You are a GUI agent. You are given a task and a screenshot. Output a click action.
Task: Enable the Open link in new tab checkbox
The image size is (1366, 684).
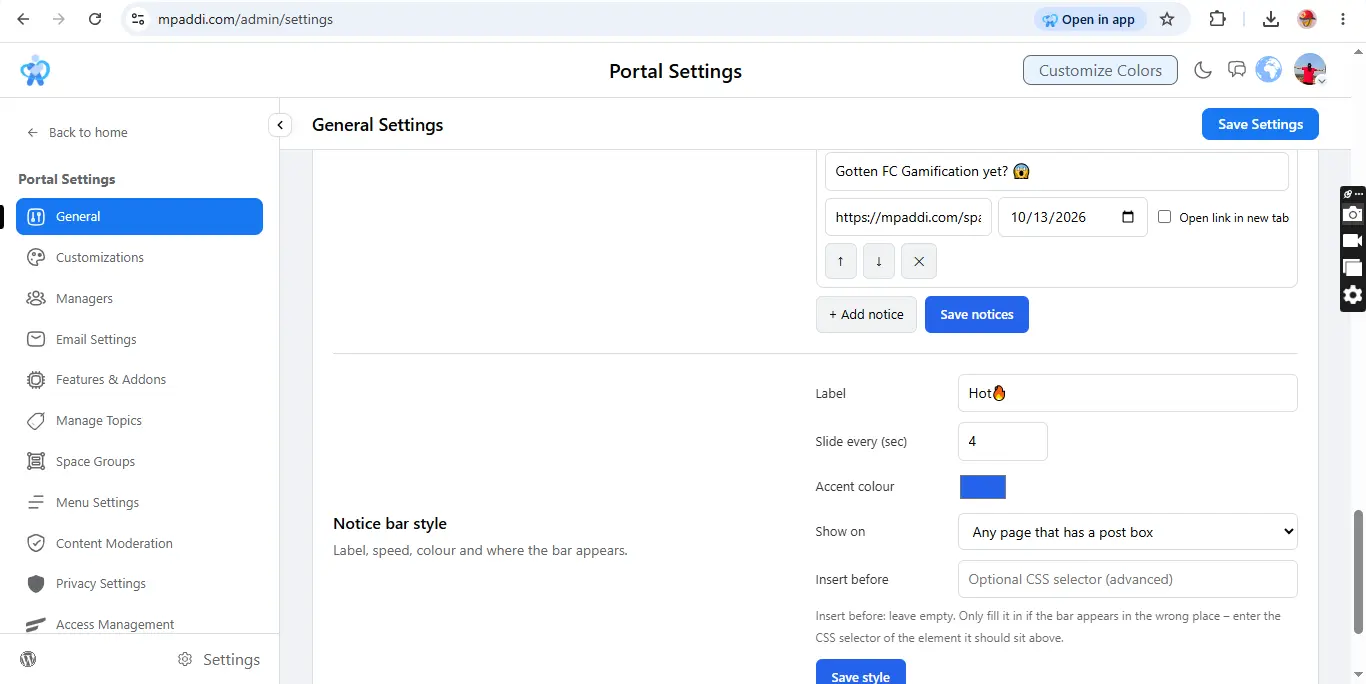coord(1164,217)
